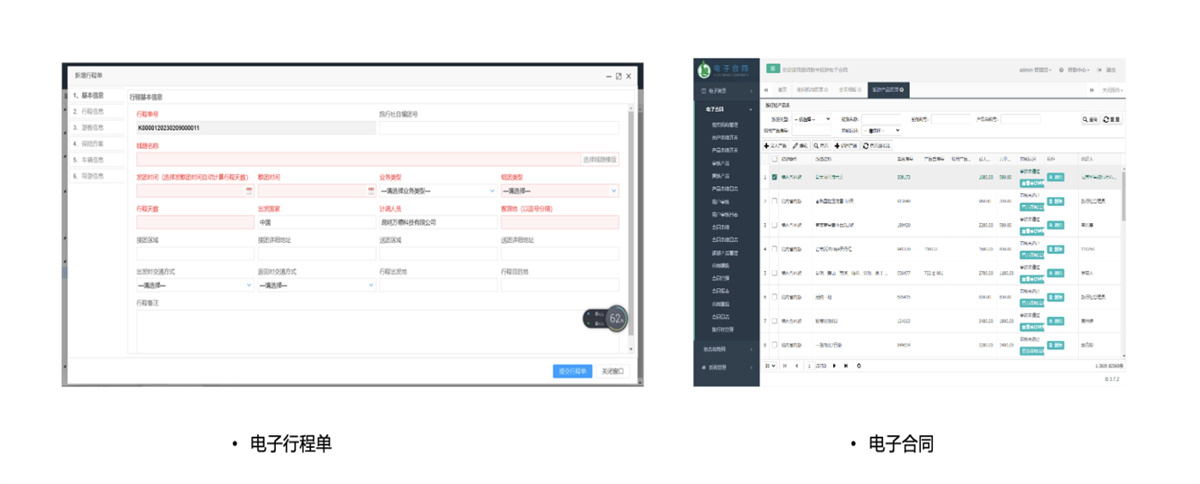Switch to step 2 行程信息 tab
The image size is (1200, 484).
pyautogui.click(x=92, y=111)
